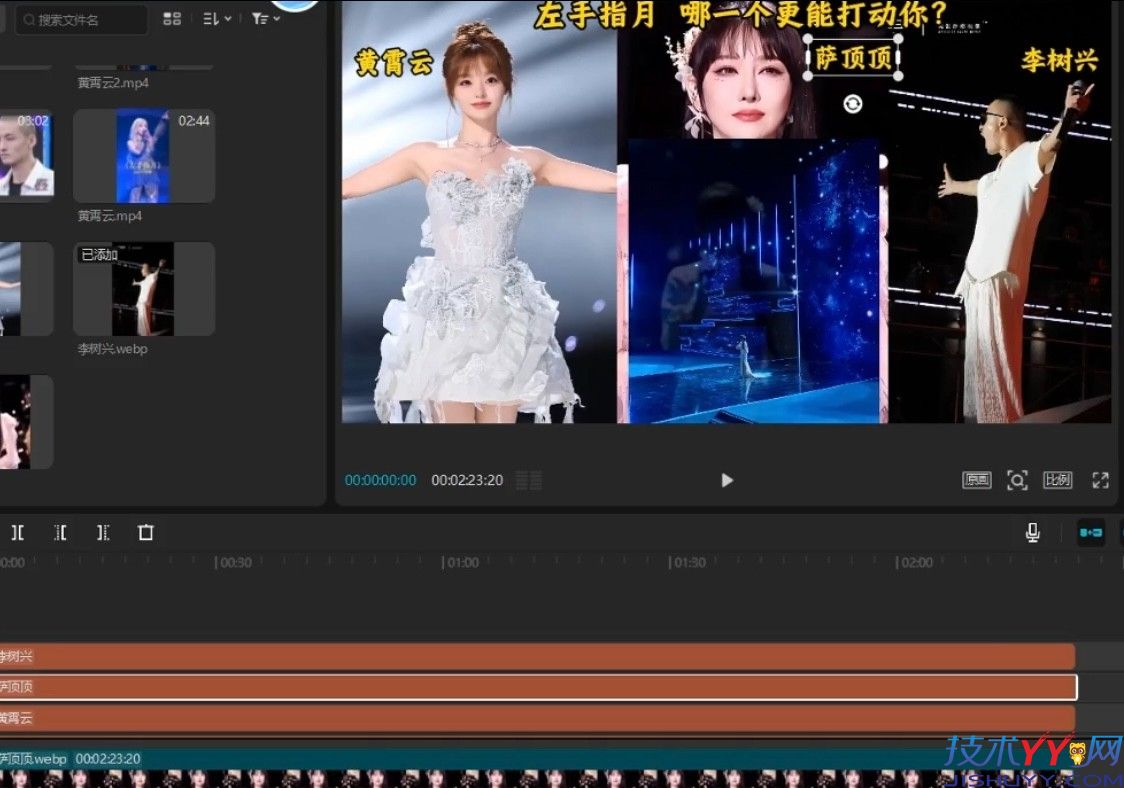Expand the filter dropdown next to sort options
The width and height of the screenshot is (1124, 788).
coord(262,18)
